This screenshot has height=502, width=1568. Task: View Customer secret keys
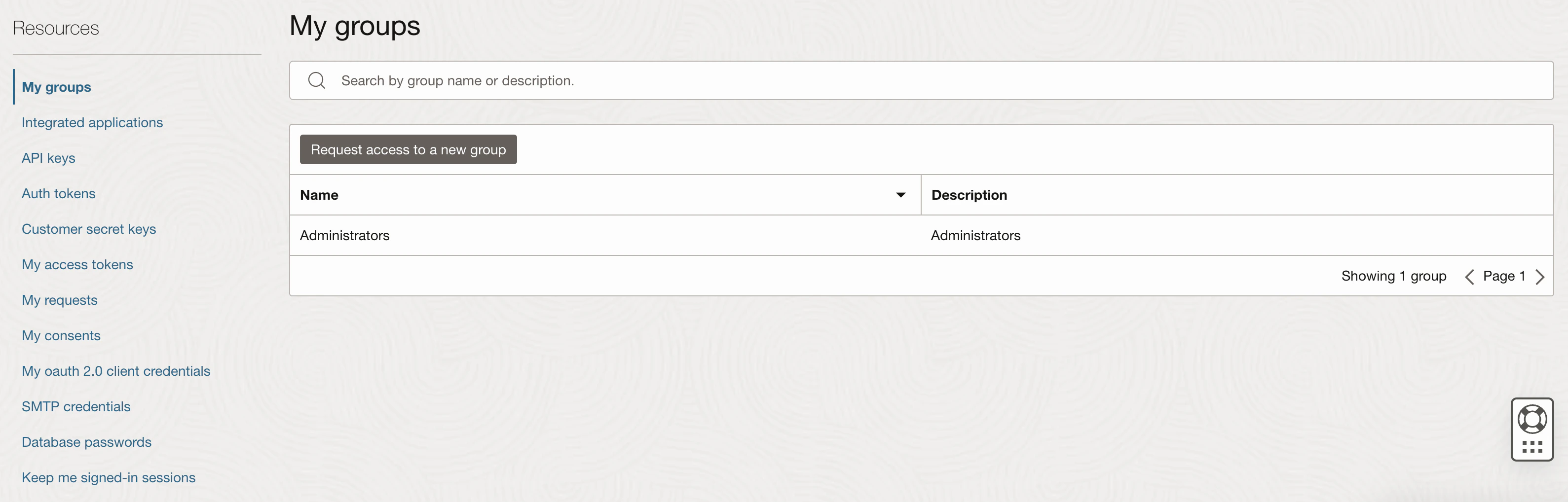point(89,229)
